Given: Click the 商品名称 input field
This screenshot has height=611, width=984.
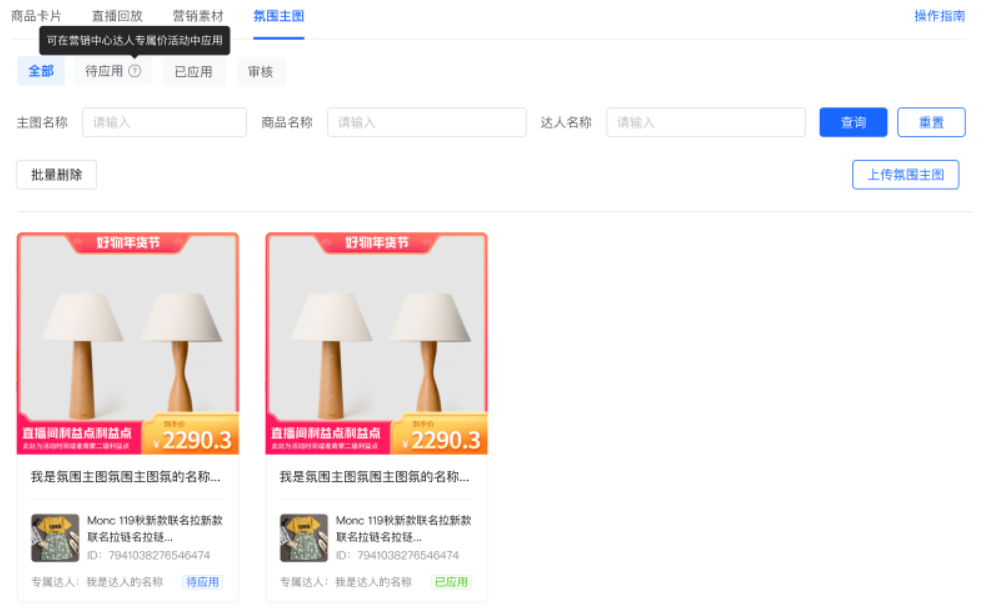Looking at the screenshot, I should pos(426,122).
